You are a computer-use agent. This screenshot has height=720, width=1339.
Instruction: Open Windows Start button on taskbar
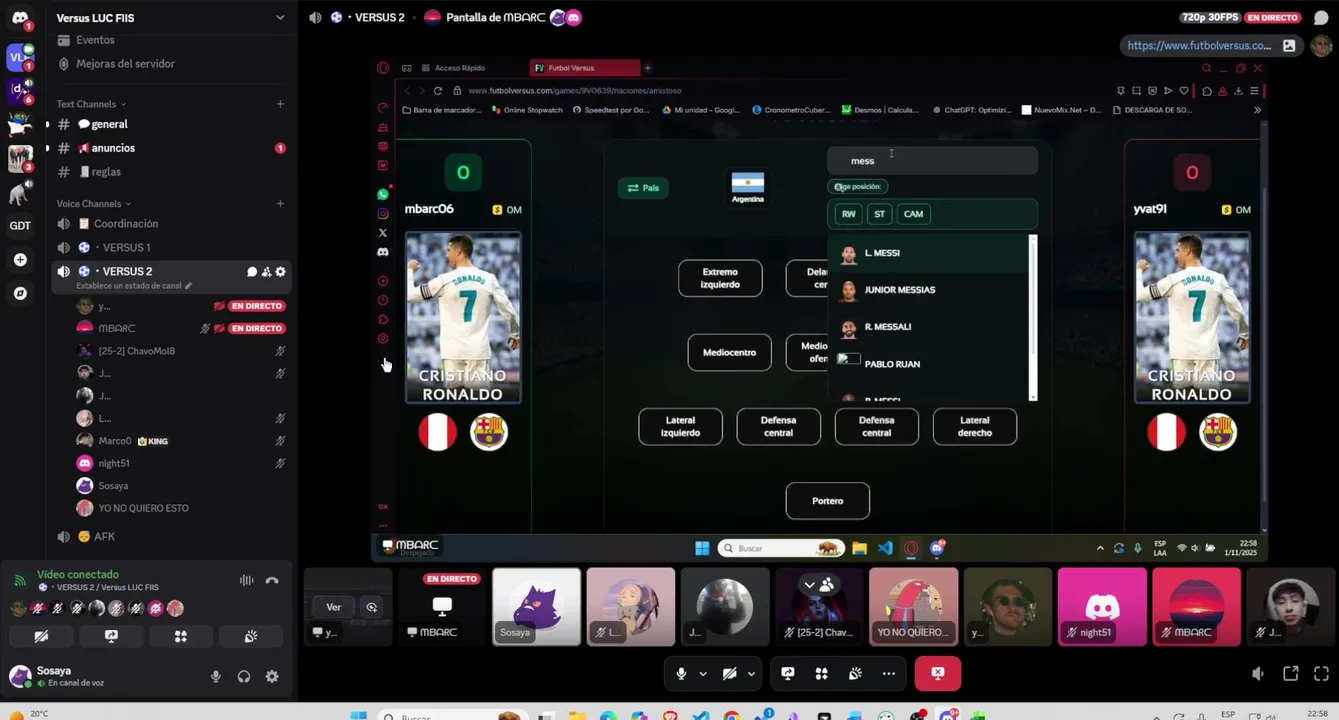pyautogui.click(x=359, y=715)
